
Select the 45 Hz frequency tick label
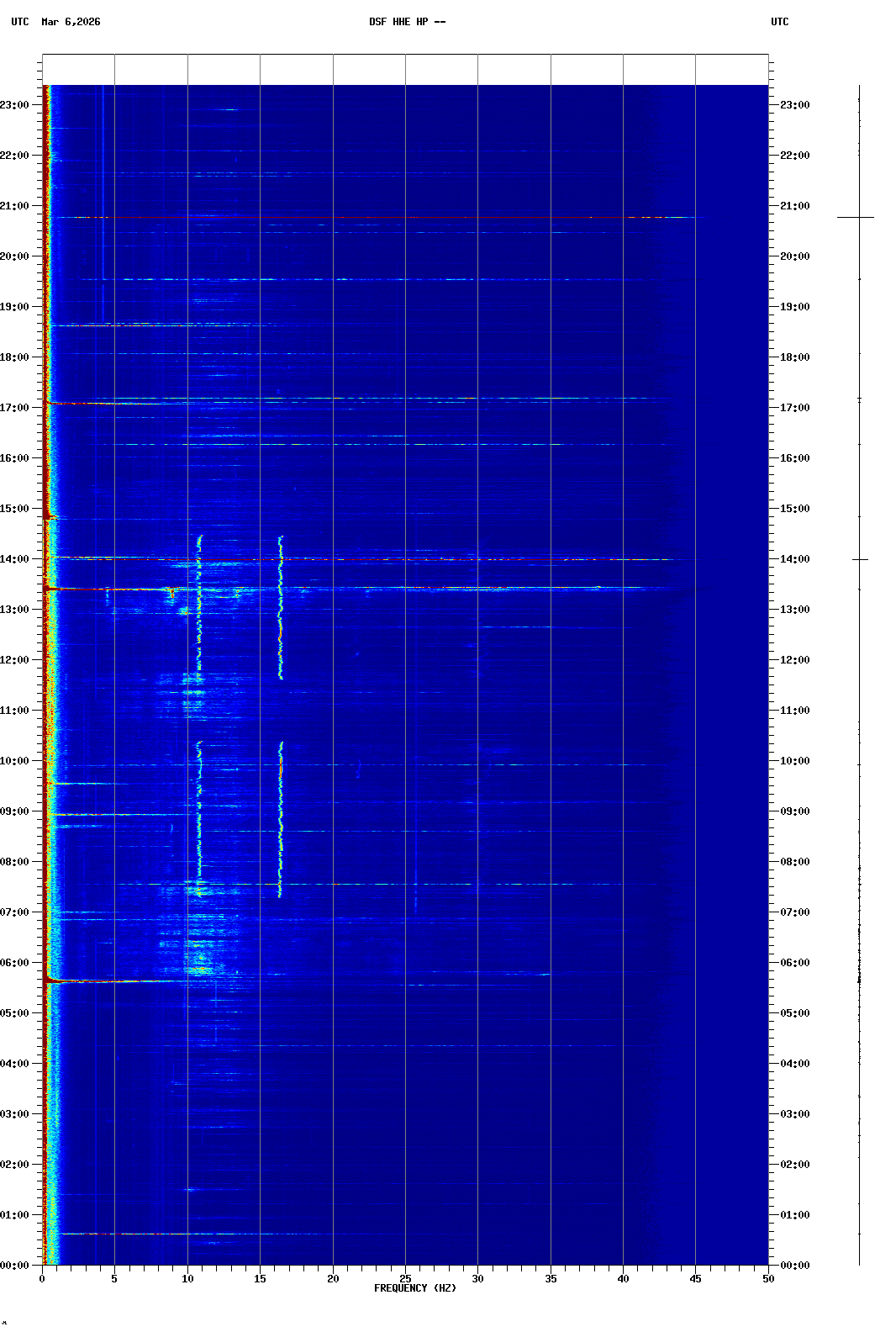click(x=695, y=1278)
